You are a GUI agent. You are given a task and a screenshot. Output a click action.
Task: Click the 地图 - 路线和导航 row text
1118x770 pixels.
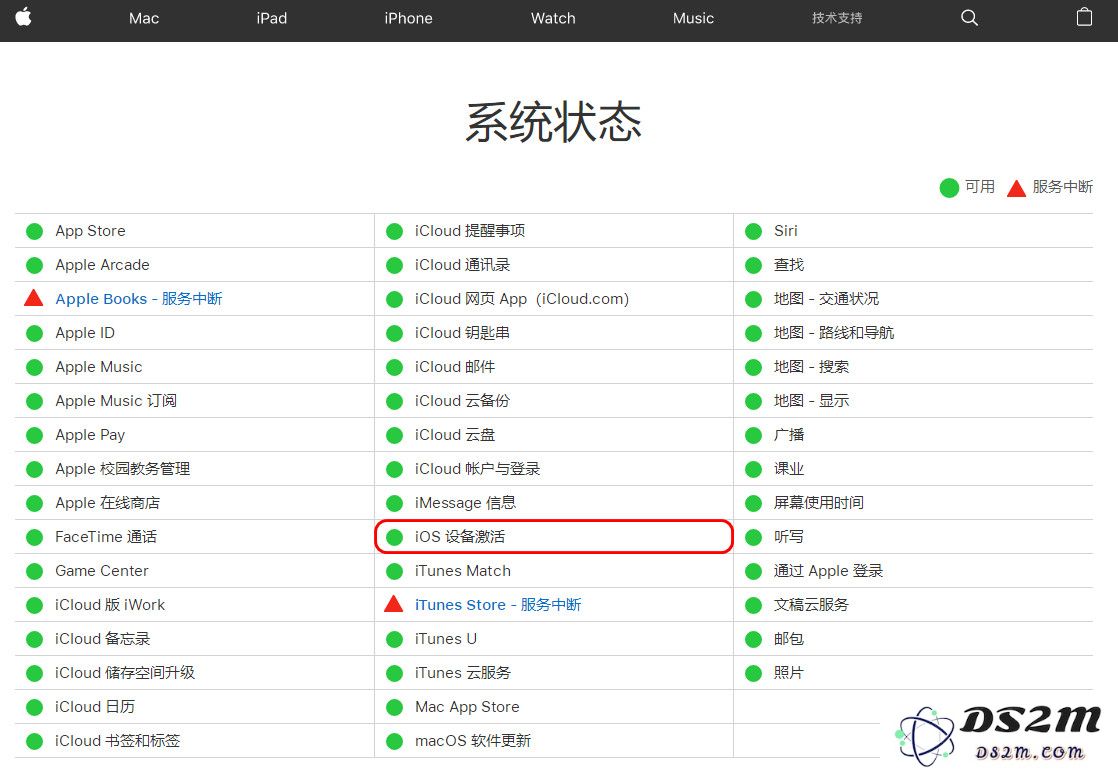(834, 332)
